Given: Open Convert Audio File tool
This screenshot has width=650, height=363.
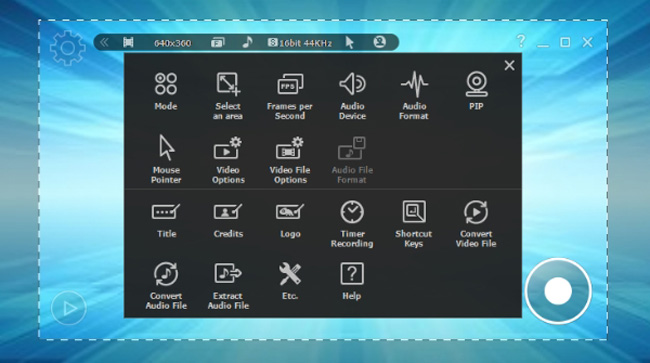Looking at the screenshot, I should coord(166,286).
